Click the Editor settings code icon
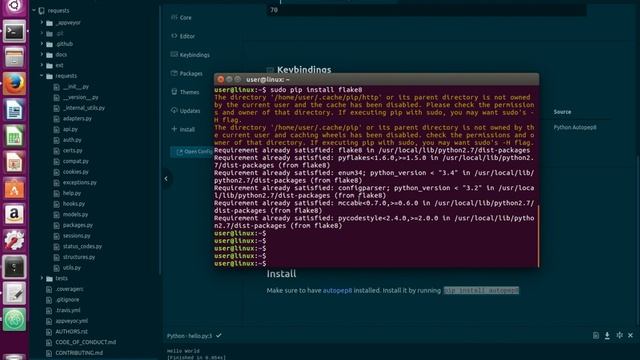 point(174,36)
